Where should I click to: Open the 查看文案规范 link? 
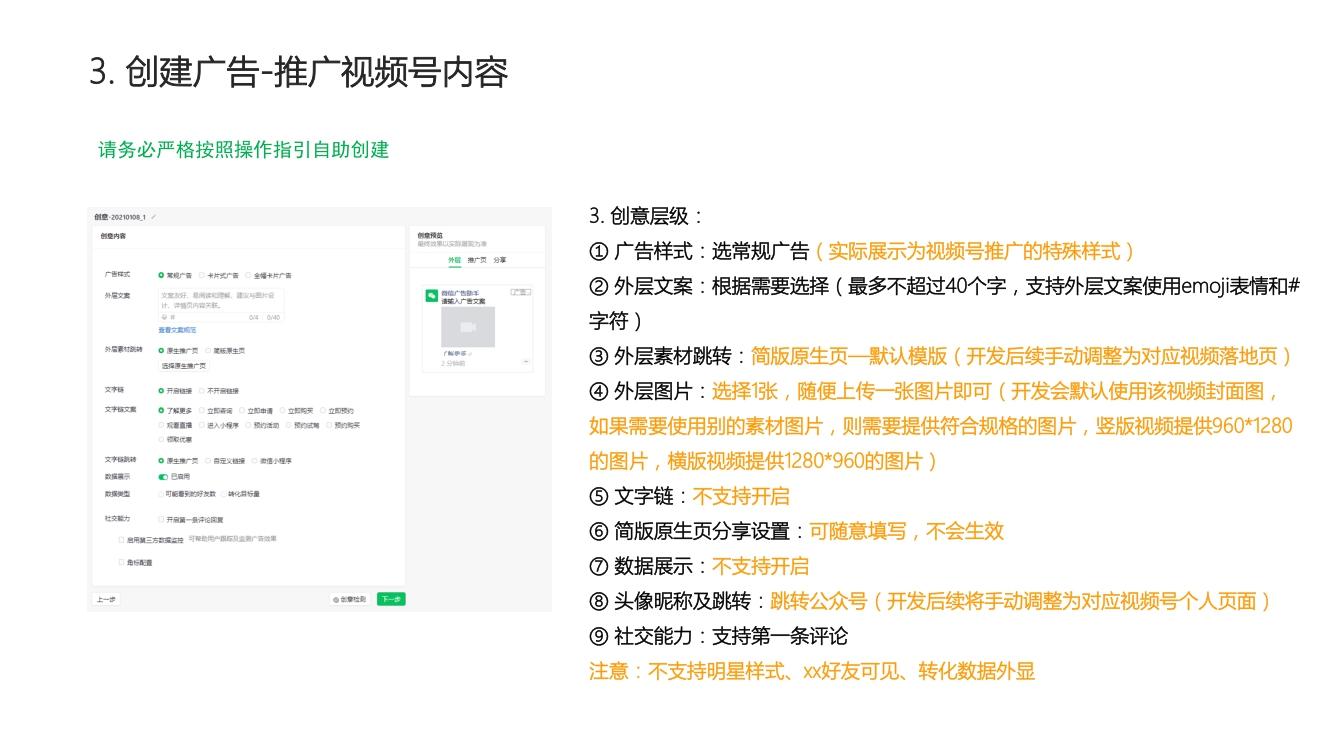(x=177, y=330)
